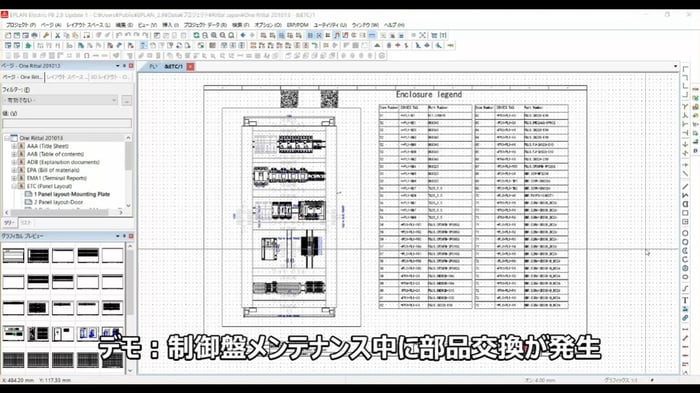Click the first thumbnail in Graphical Preview
The width and height of the screenshot is (700, 393).
pos(13,255)
